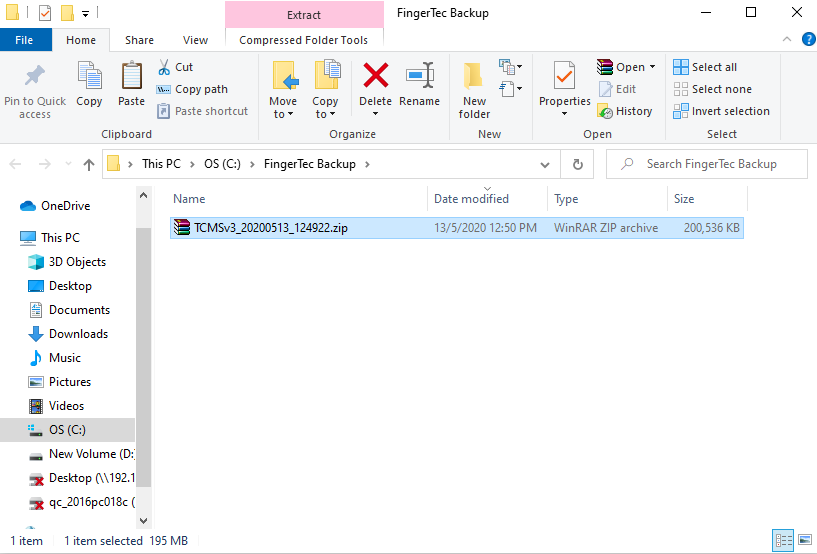
Task: Open the Move to folder menu
Action: (x=283, y=90)
